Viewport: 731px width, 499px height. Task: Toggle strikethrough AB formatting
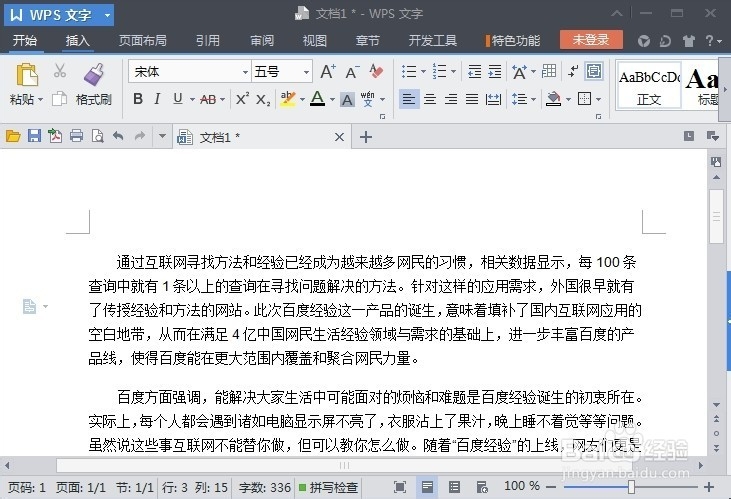pyautogui.click(x=208, y=99)
